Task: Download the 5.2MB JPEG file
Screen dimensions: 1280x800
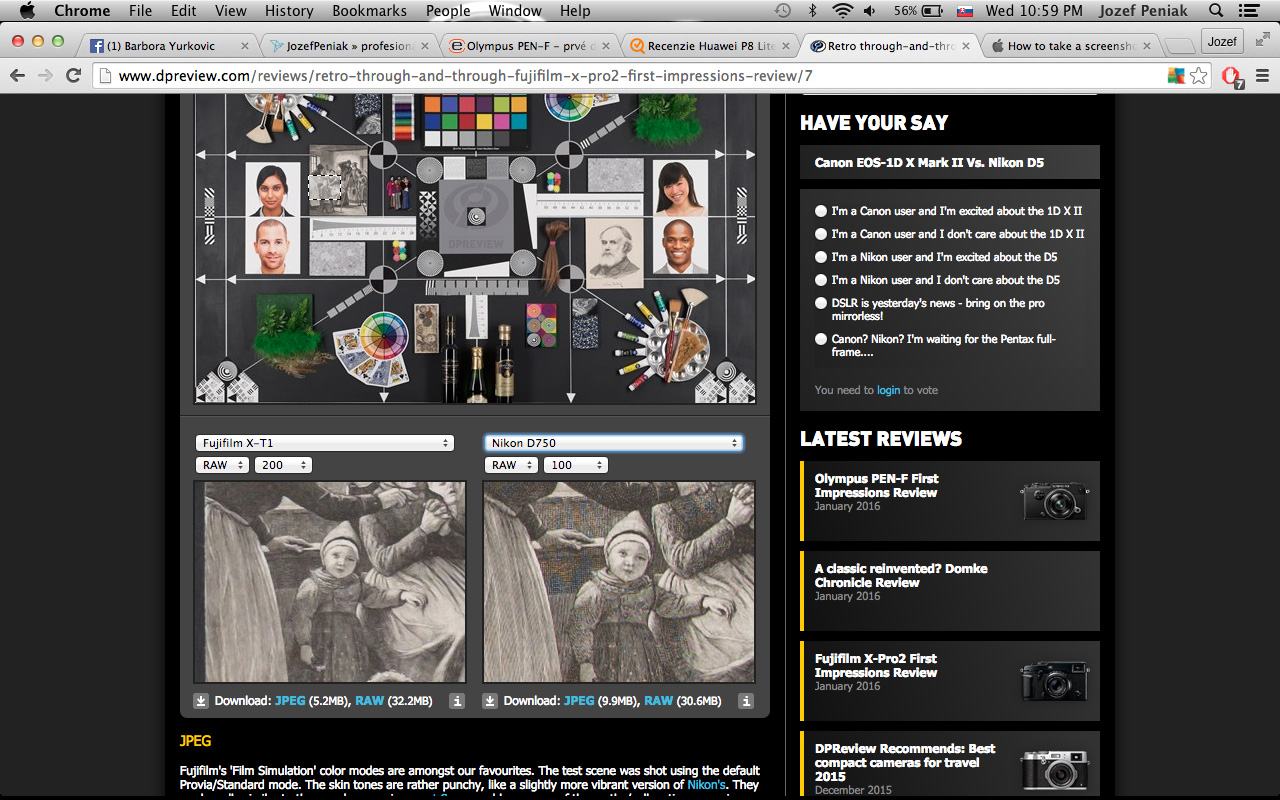Action: click(290, 701)
